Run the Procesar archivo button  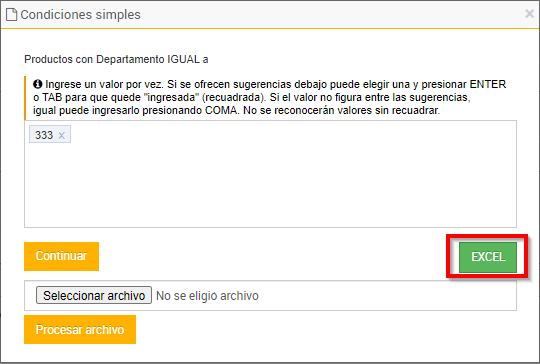(80, 330)
